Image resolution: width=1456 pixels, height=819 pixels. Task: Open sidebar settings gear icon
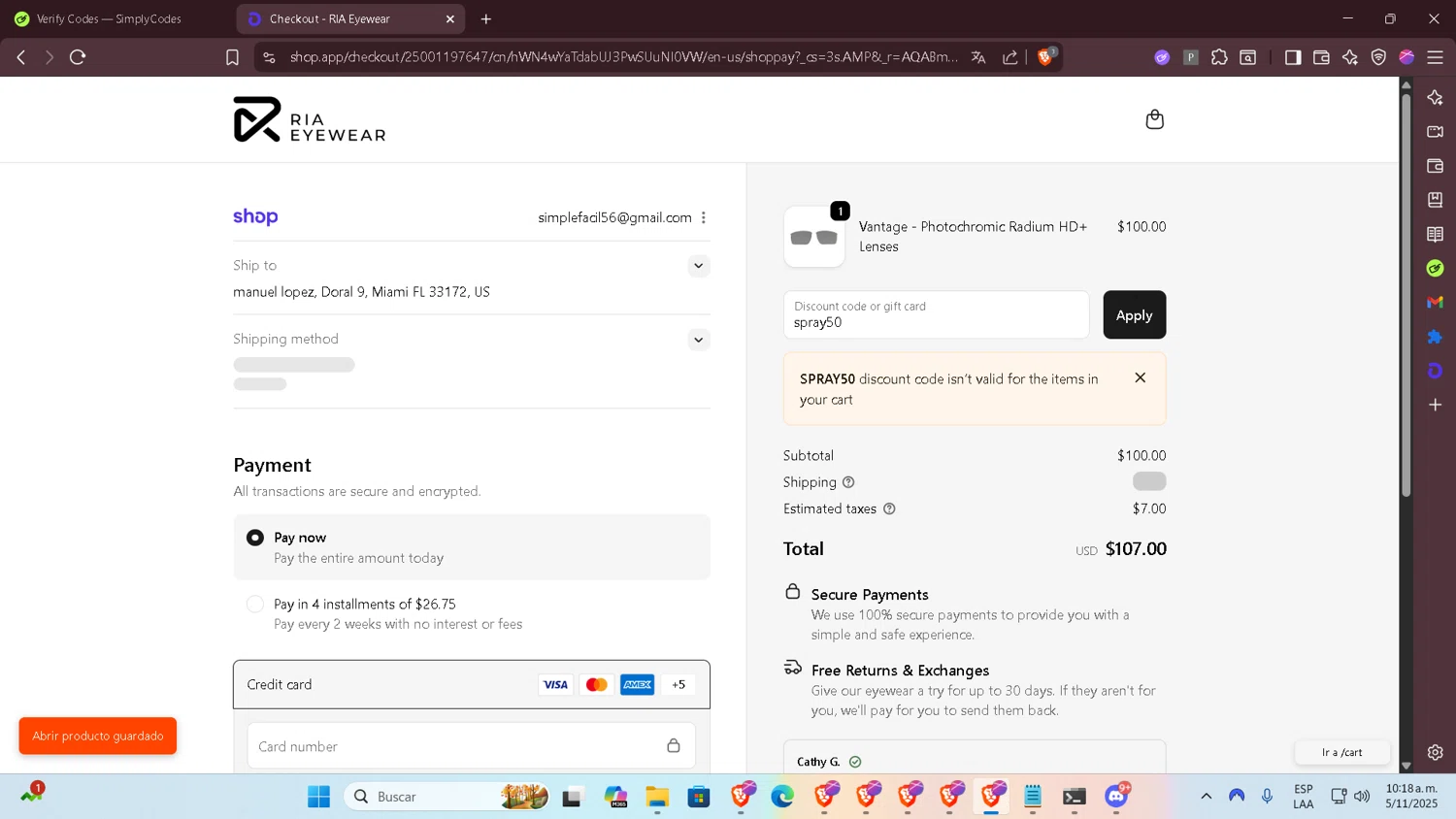[1435, 752]
